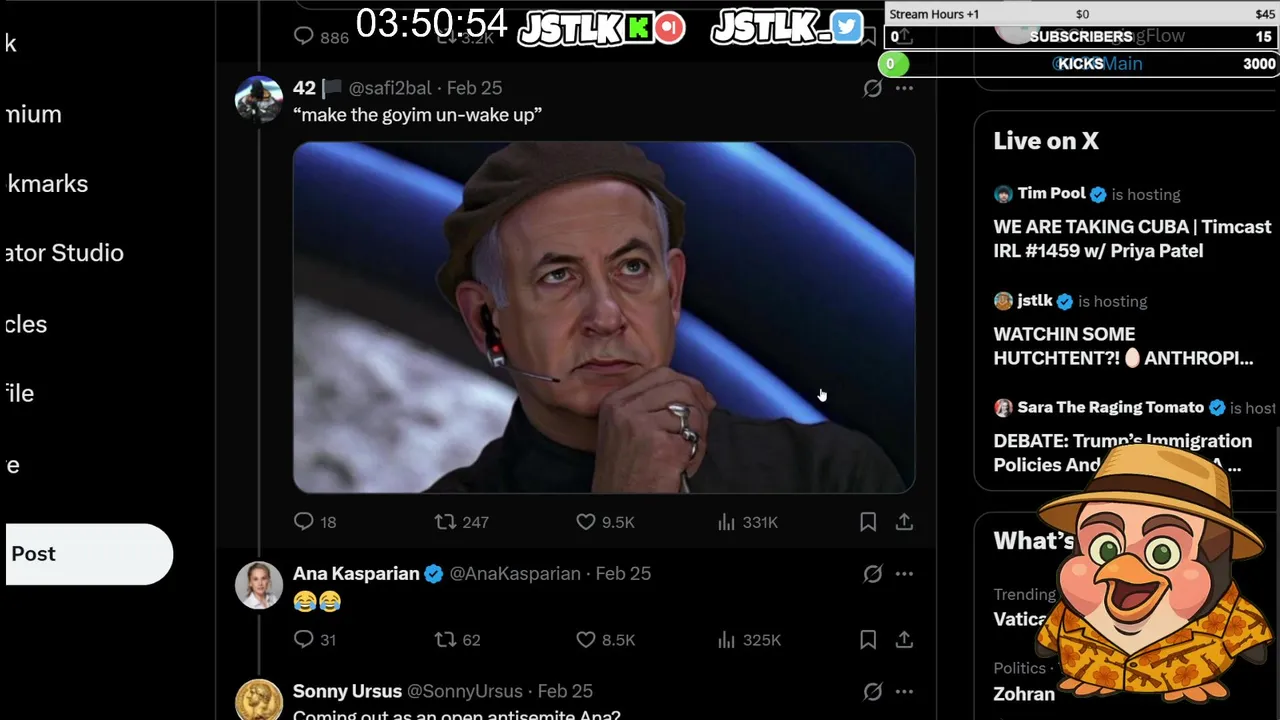Image resolution: width=1280 pixels, height=720 pixels.
Task: Open jstlk's WATCHIN SOME HUTCHTENT live broadcast
Action: (x=1123, y=346)
